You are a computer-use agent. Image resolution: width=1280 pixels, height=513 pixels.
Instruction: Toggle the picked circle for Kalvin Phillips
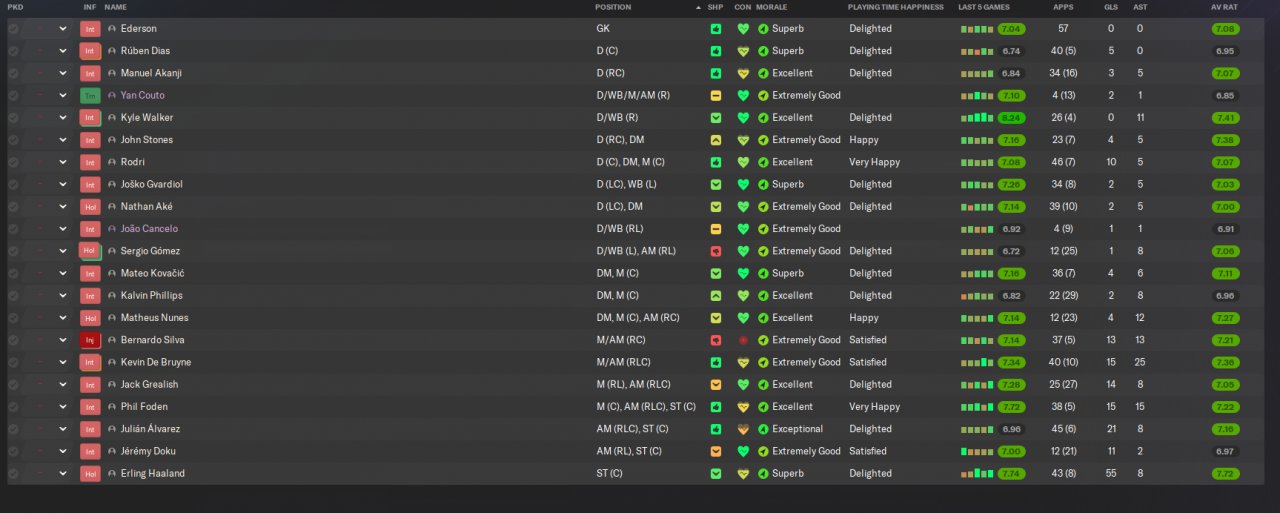click(13, 296)
